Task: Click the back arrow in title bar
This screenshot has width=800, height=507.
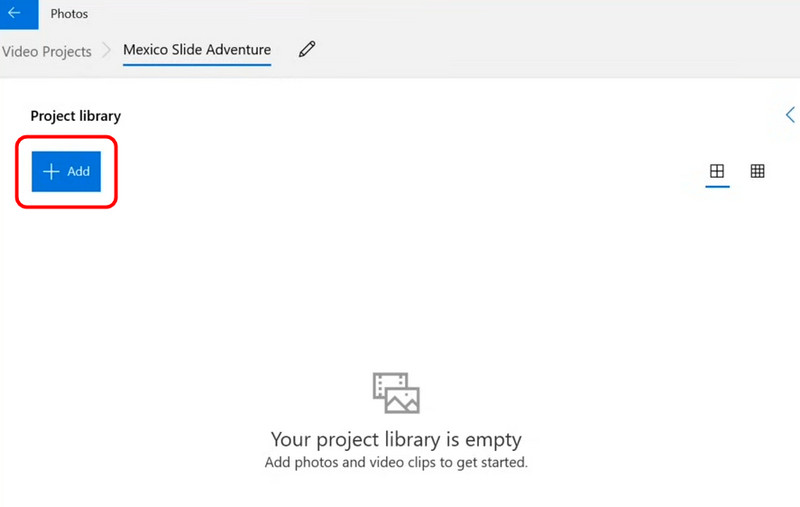Action: tap(14, 14)
